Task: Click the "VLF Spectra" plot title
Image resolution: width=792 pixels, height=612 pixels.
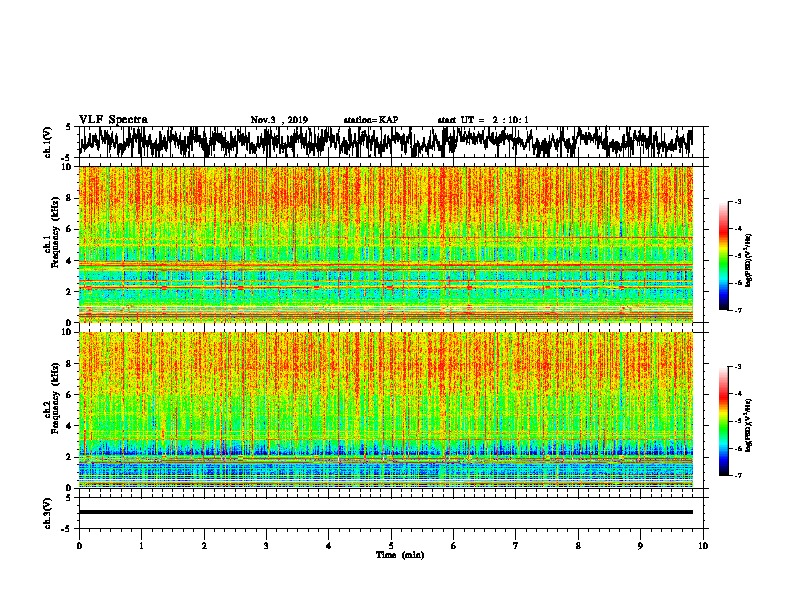Action: click(x=113, y=119)
